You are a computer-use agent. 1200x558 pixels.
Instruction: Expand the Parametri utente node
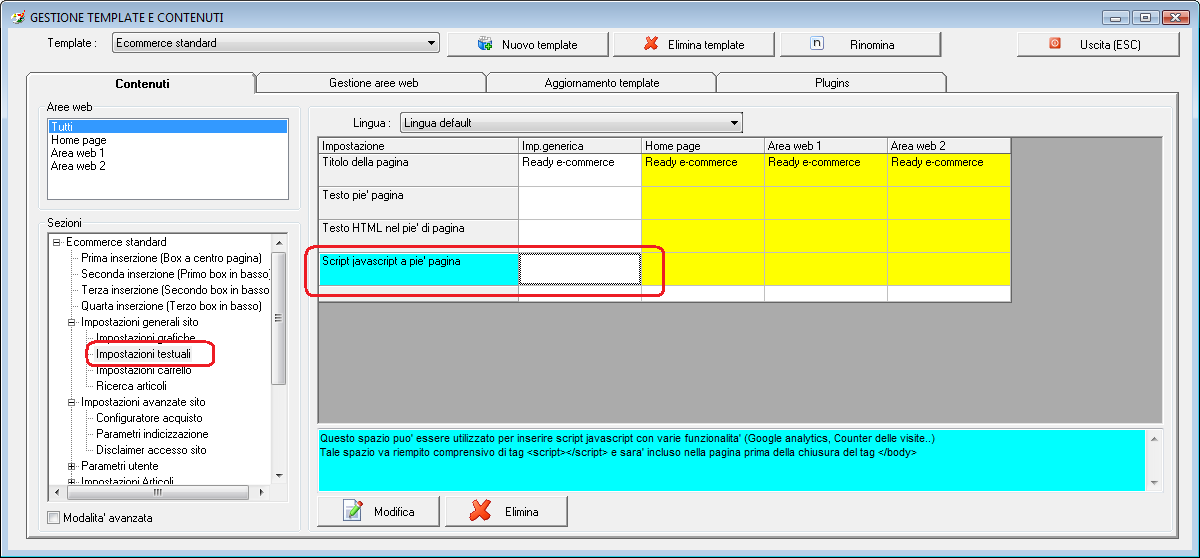click(72, 466)
